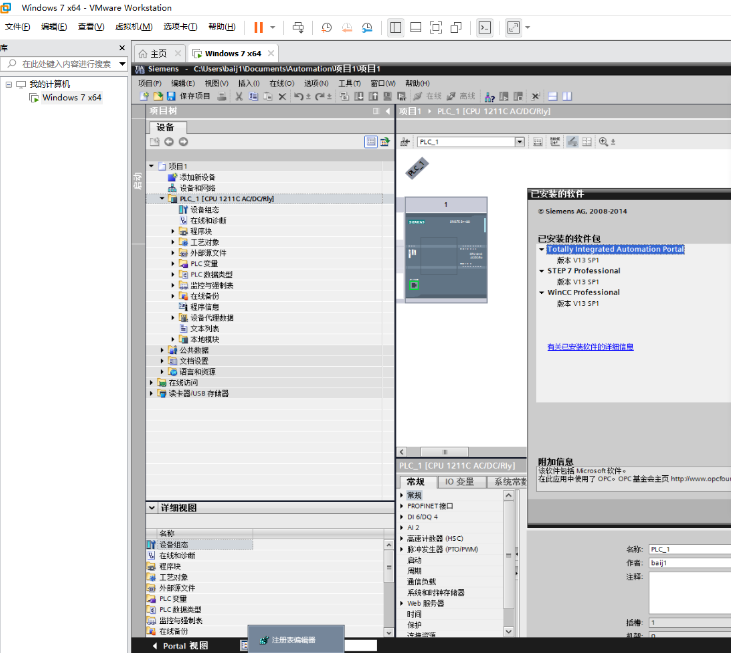Viewport: 731px width, 653px height.
Task: Click the VMware console view icon
Action: click(485, 27)
